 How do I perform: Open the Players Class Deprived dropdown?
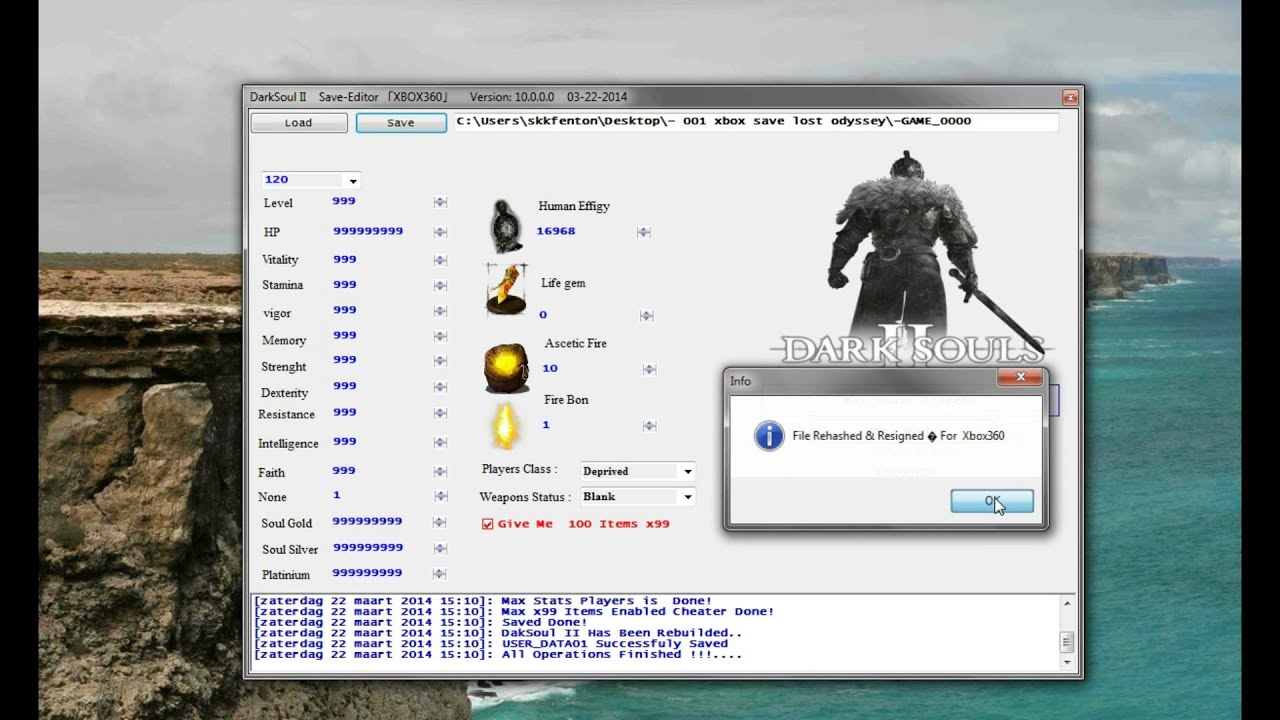(688, 471)
